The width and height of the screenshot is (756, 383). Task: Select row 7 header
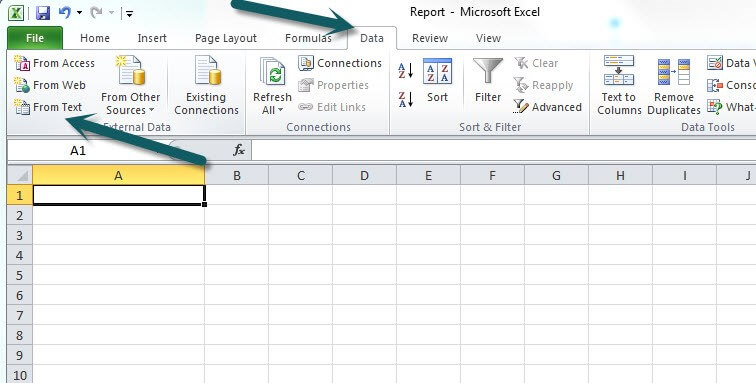20,315
